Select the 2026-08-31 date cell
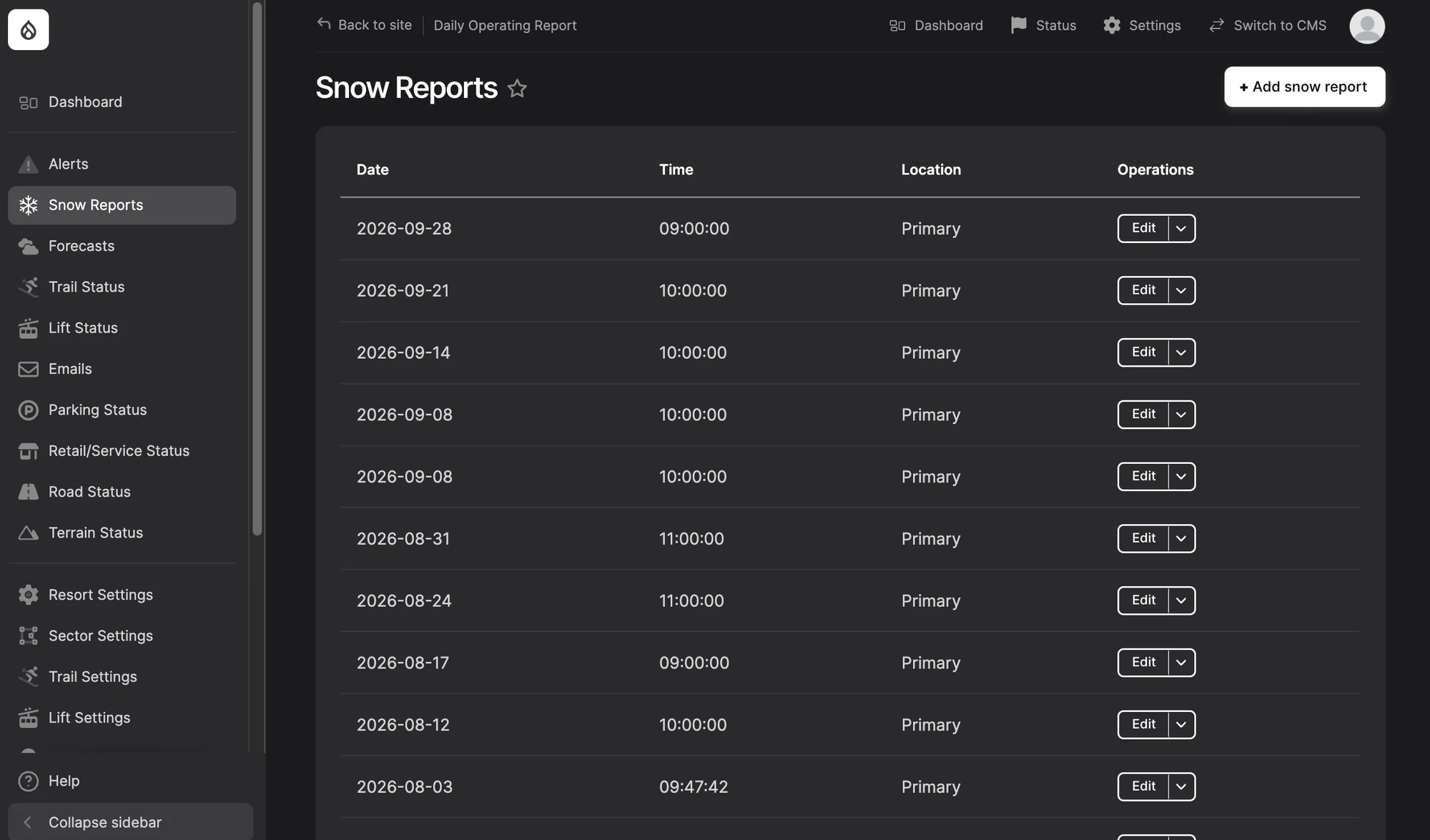Image resolution: width=1430 pixels, height=840 pixels. pos(403,539)
